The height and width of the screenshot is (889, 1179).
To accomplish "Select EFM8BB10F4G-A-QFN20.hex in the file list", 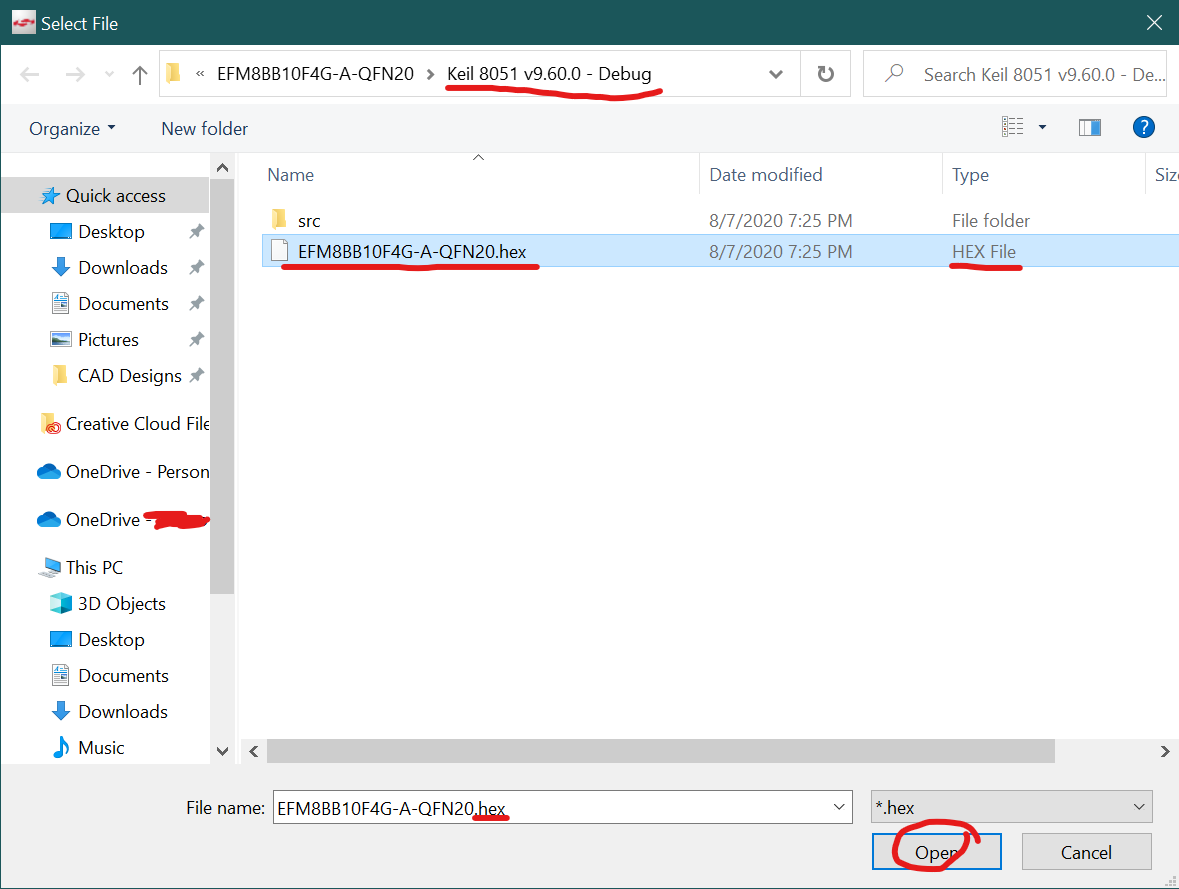I will (x=413, y=251).
